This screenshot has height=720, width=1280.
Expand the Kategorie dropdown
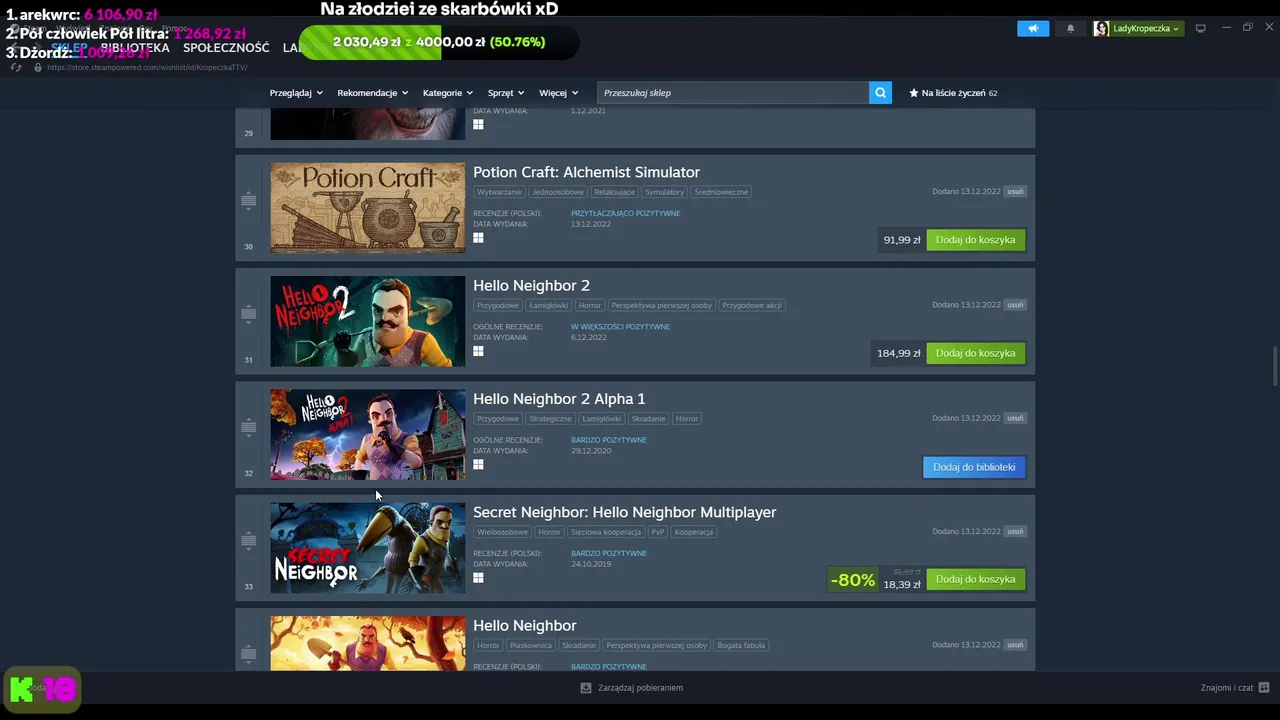click(x=448, y=93)
